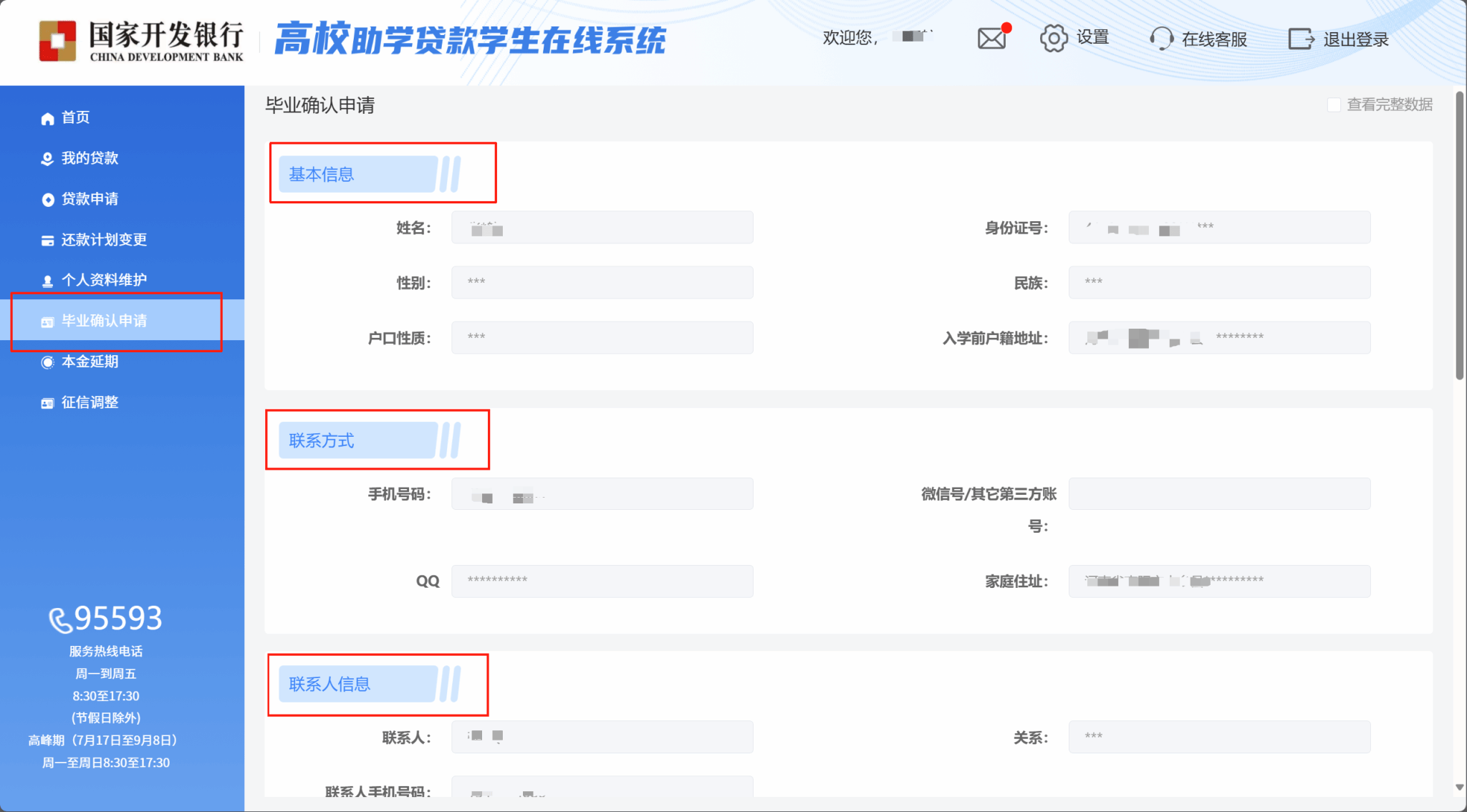This screenshot has width=1467, height=812.
Task: Click the home icon beside 首页
Action: [47, 118]
